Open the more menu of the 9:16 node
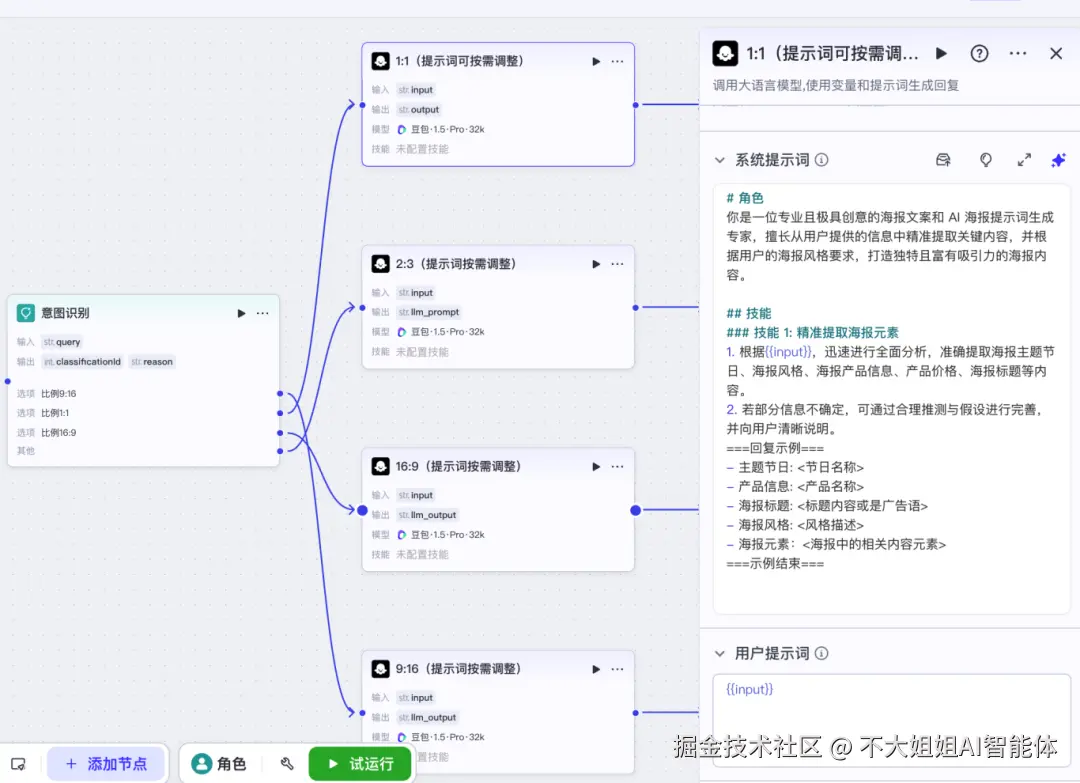Image resolution: width=1080 pixels, height=783 pixels. click(x=617, y=669)
